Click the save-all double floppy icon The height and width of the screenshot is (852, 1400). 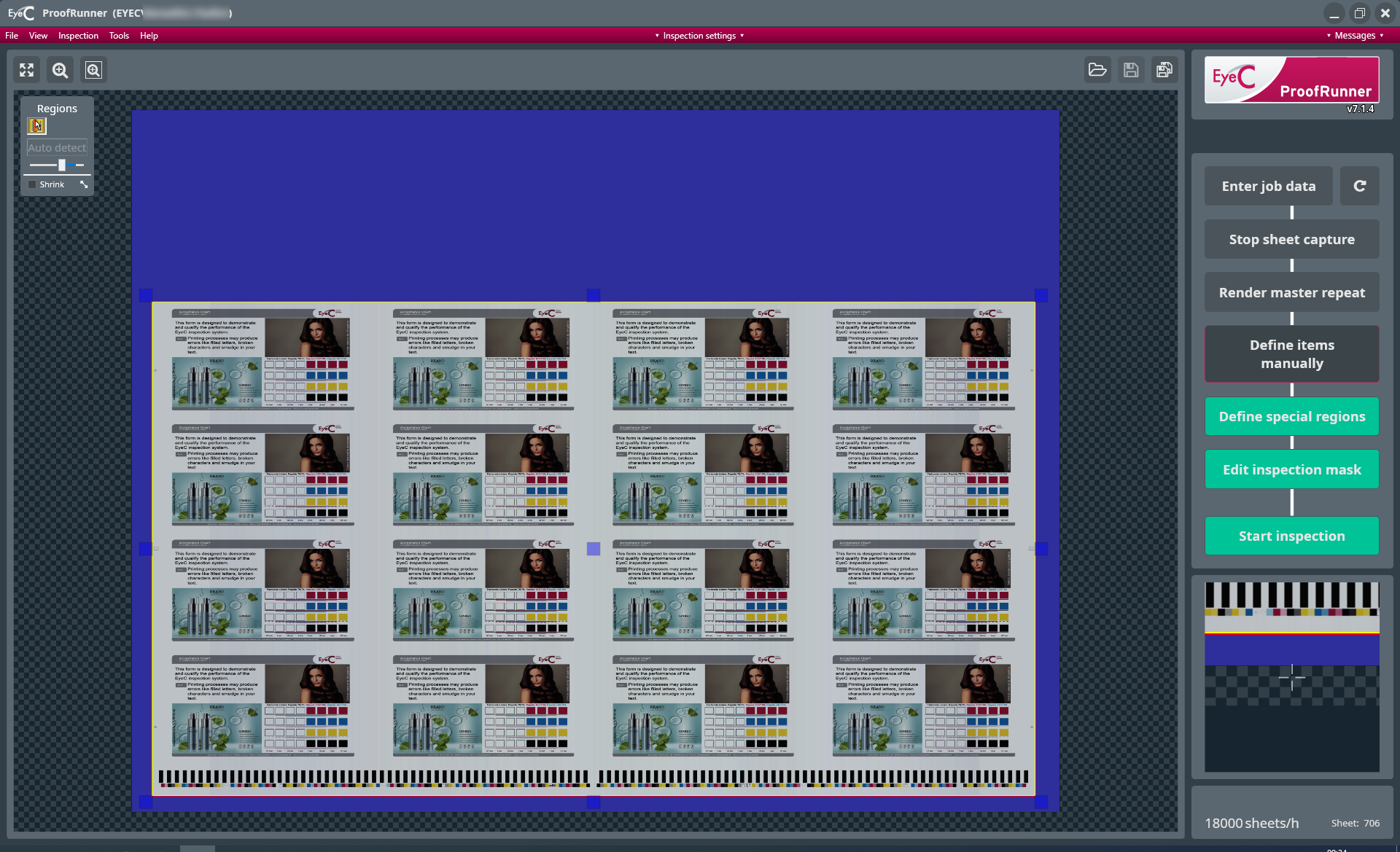[1164, 70]
